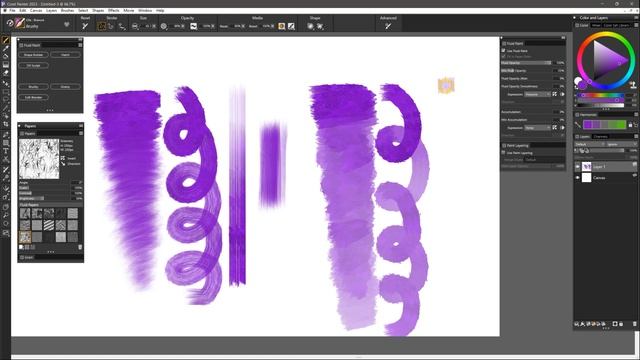640x360 pixels.
Task: Click the Brightness slider in Papers panel
Action: tap(45, 198)
